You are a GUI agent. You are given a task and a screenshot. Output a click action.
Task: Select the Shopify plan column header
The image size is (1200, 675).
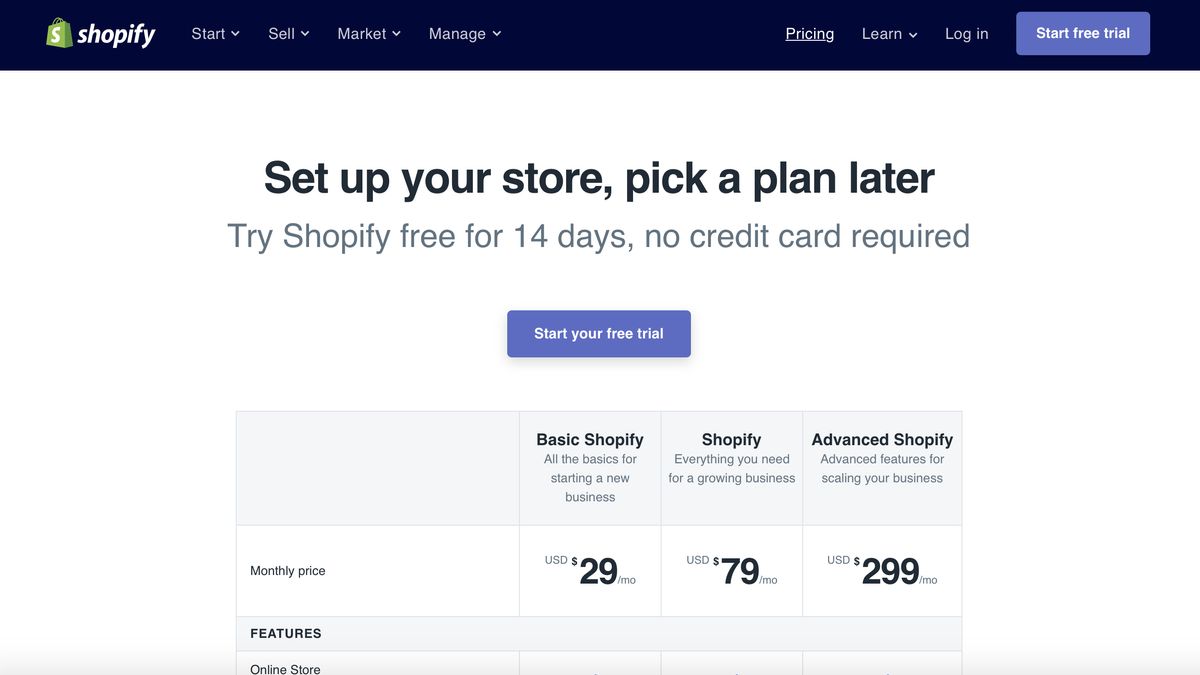(x=731, y=439)
